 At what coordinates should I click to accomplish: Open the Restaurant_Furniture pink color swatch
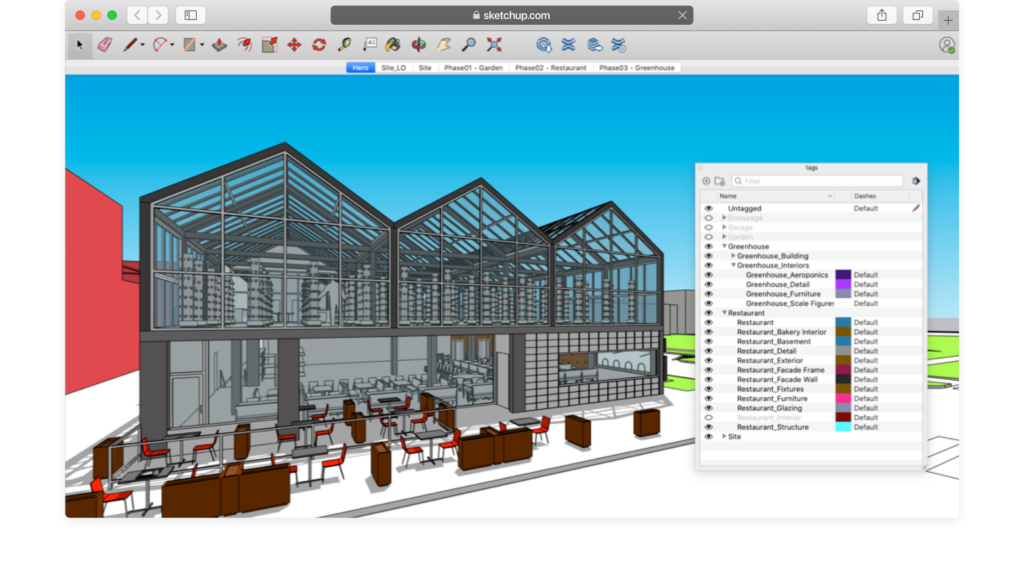pos(843,399)
